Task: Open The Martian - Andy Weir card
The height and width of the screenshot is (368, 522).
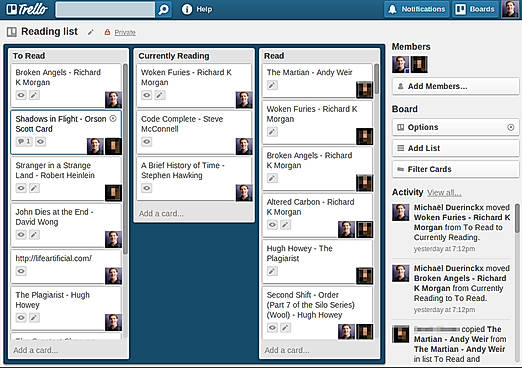Action: [x=317, y=81]
